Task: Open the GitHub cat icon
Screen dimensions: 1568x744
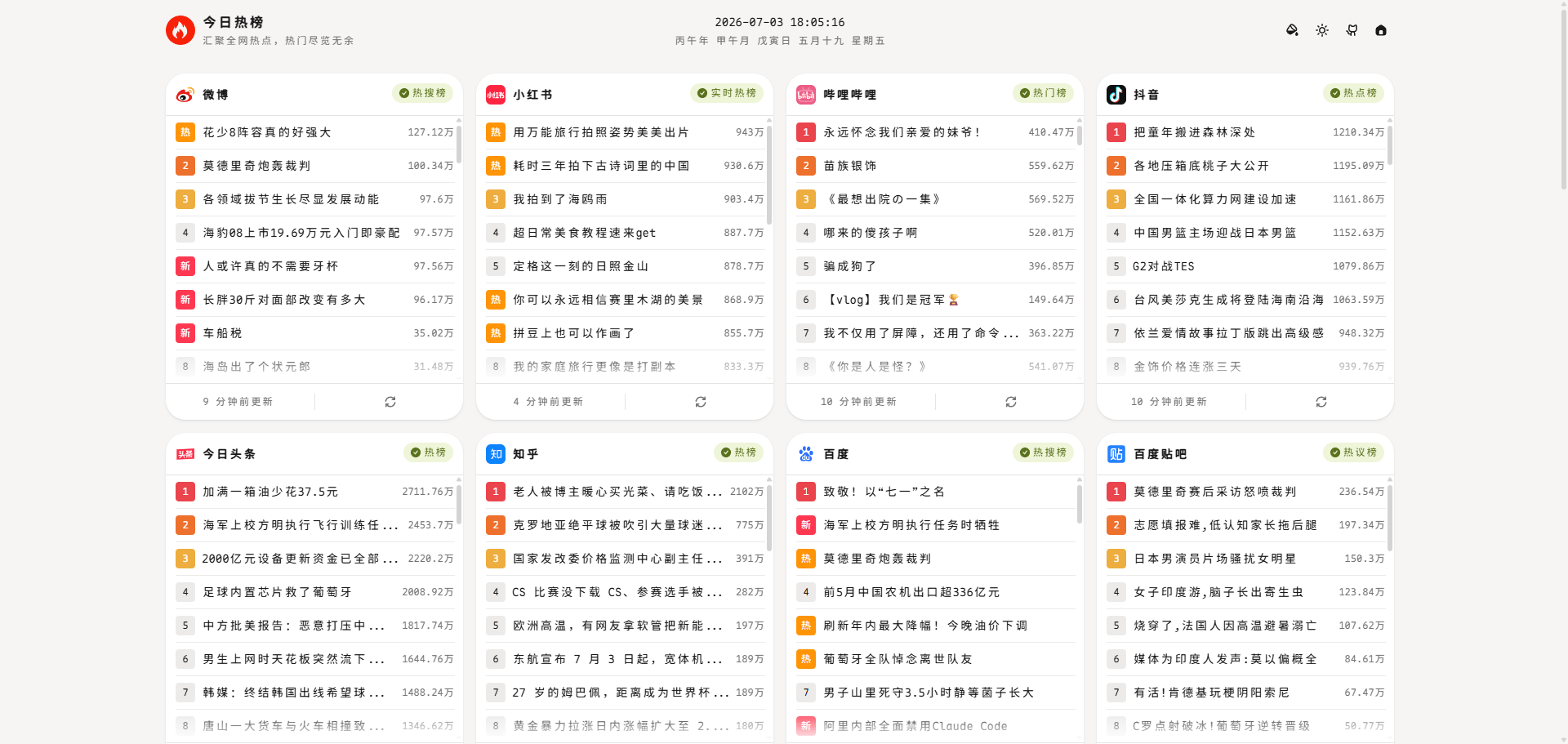Action: (1352, 30)
